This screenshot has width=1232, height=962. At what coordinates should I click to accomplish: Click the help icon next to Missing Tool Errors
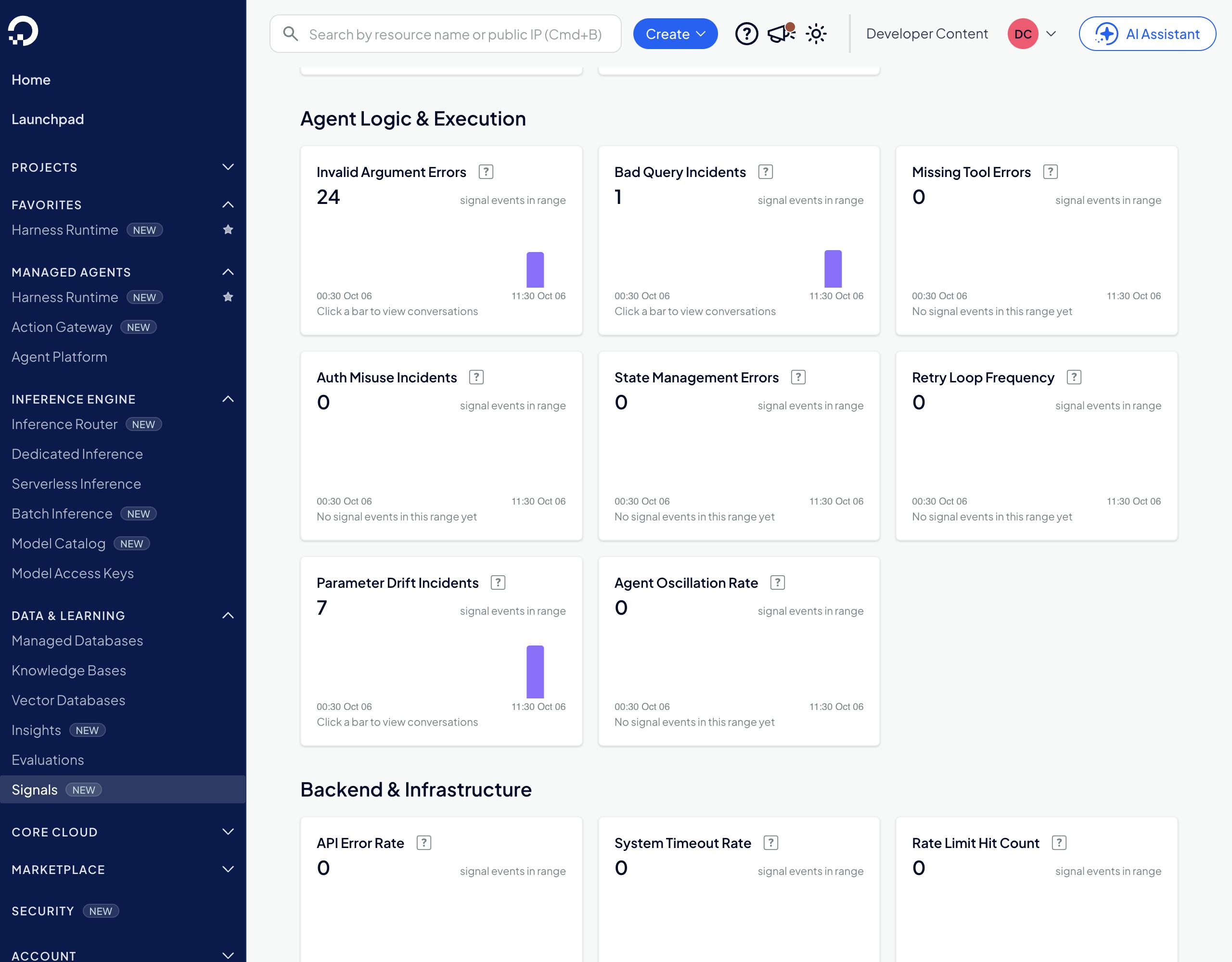point(1050,172)
